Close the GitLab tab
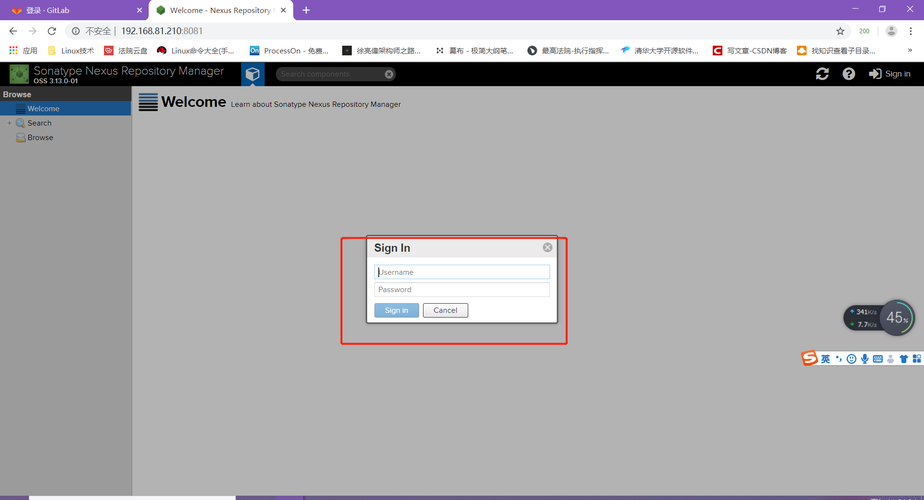This screenshot has height=500, width=924. tap(139, 10)
